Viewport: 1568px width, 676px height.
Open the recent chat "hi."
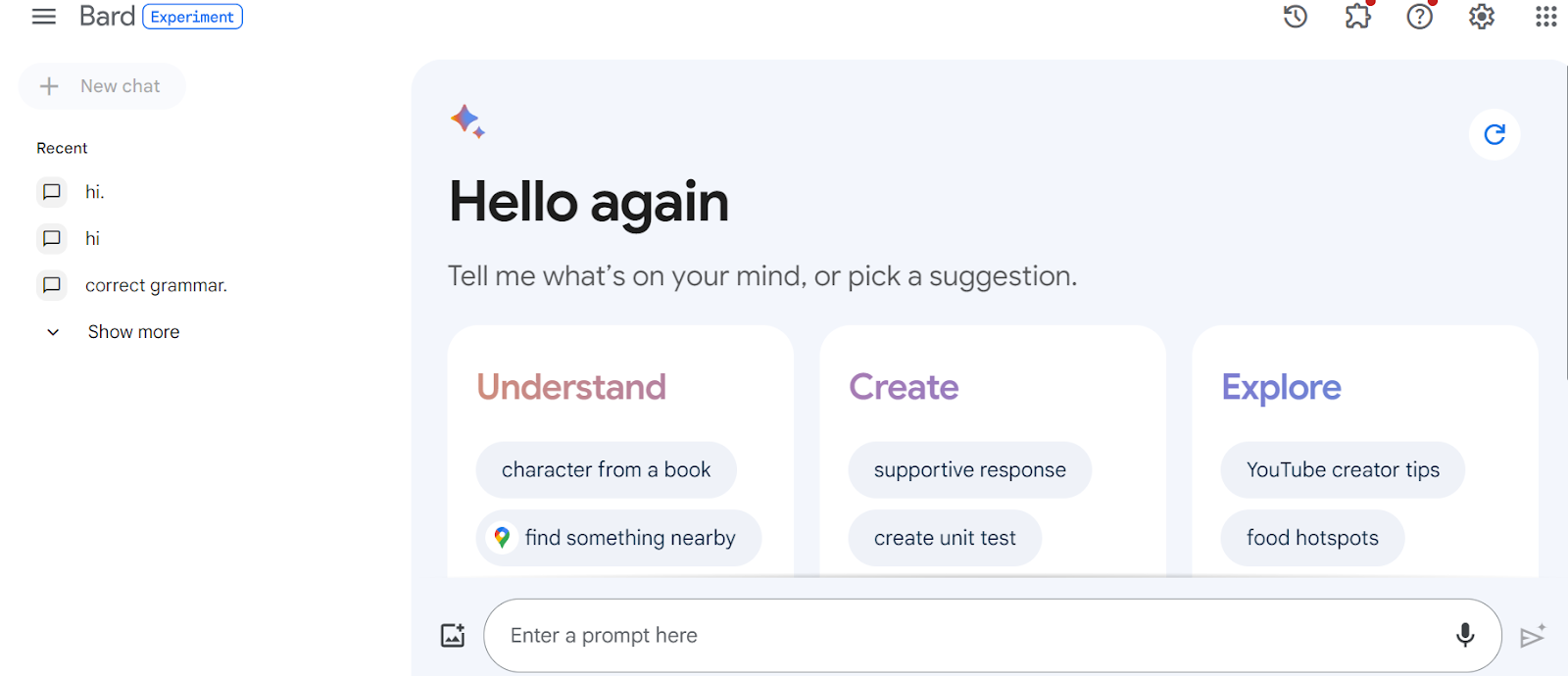tap(94, 192)
